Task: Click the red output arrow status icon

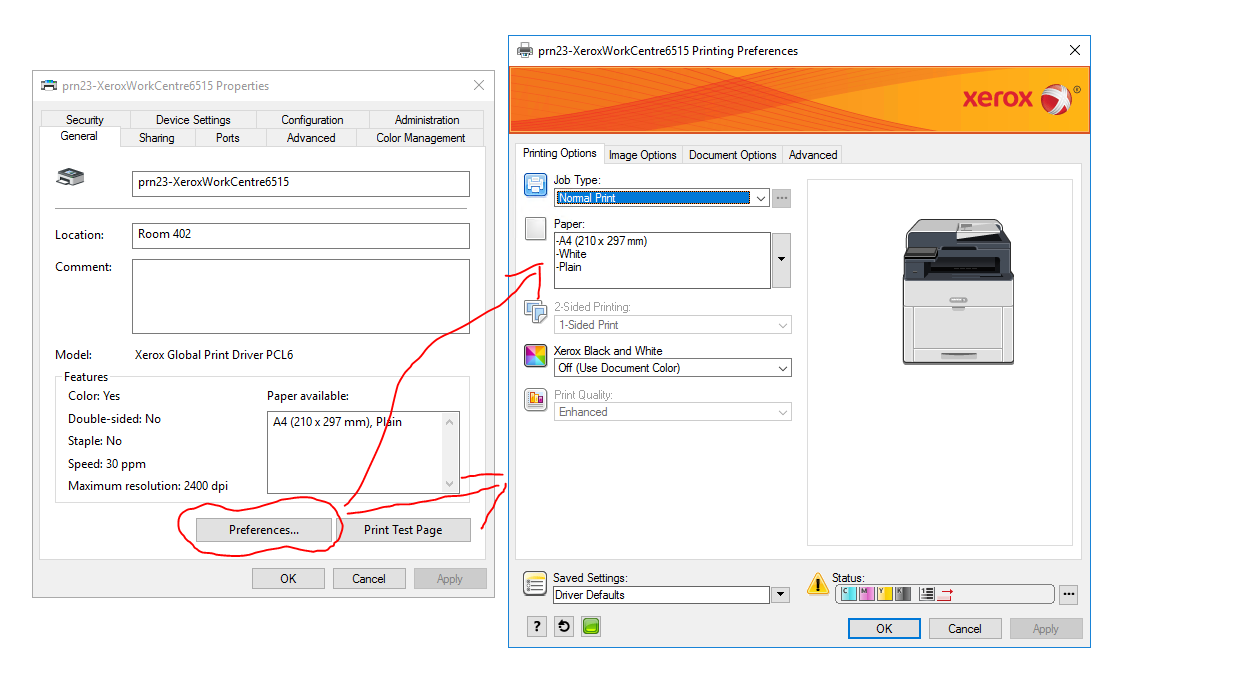Action: point(946,594)
